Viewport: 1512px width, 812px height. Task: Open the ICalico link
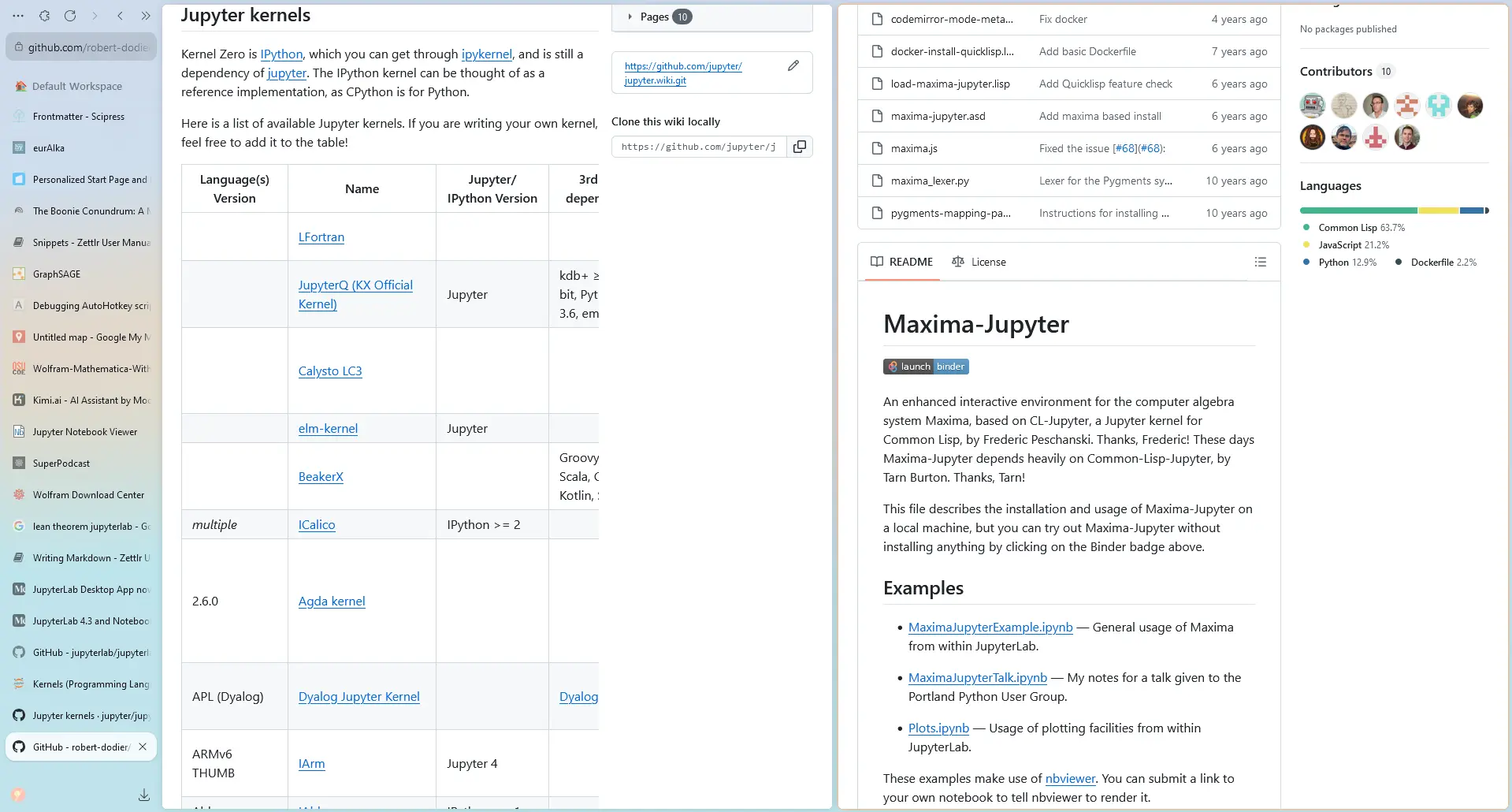point(317,525)
